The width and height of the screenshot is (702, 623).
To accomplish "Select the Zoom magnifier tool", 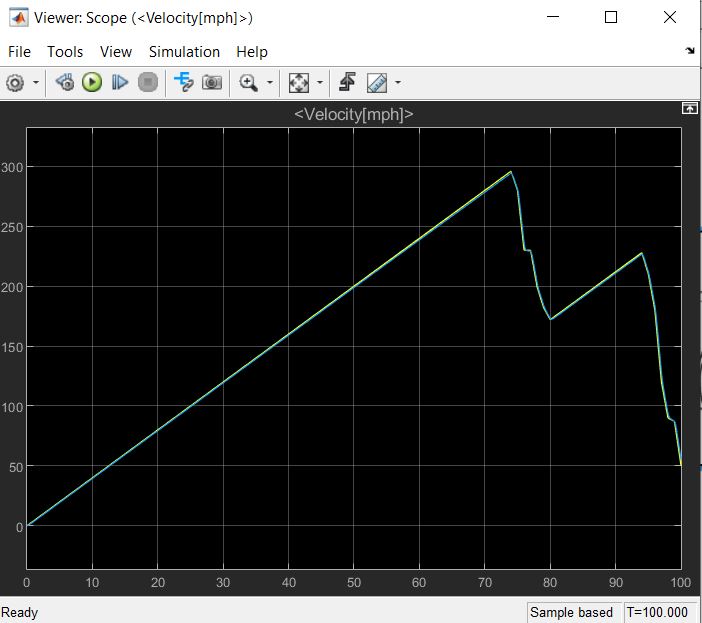I will (x=248, y=83).
